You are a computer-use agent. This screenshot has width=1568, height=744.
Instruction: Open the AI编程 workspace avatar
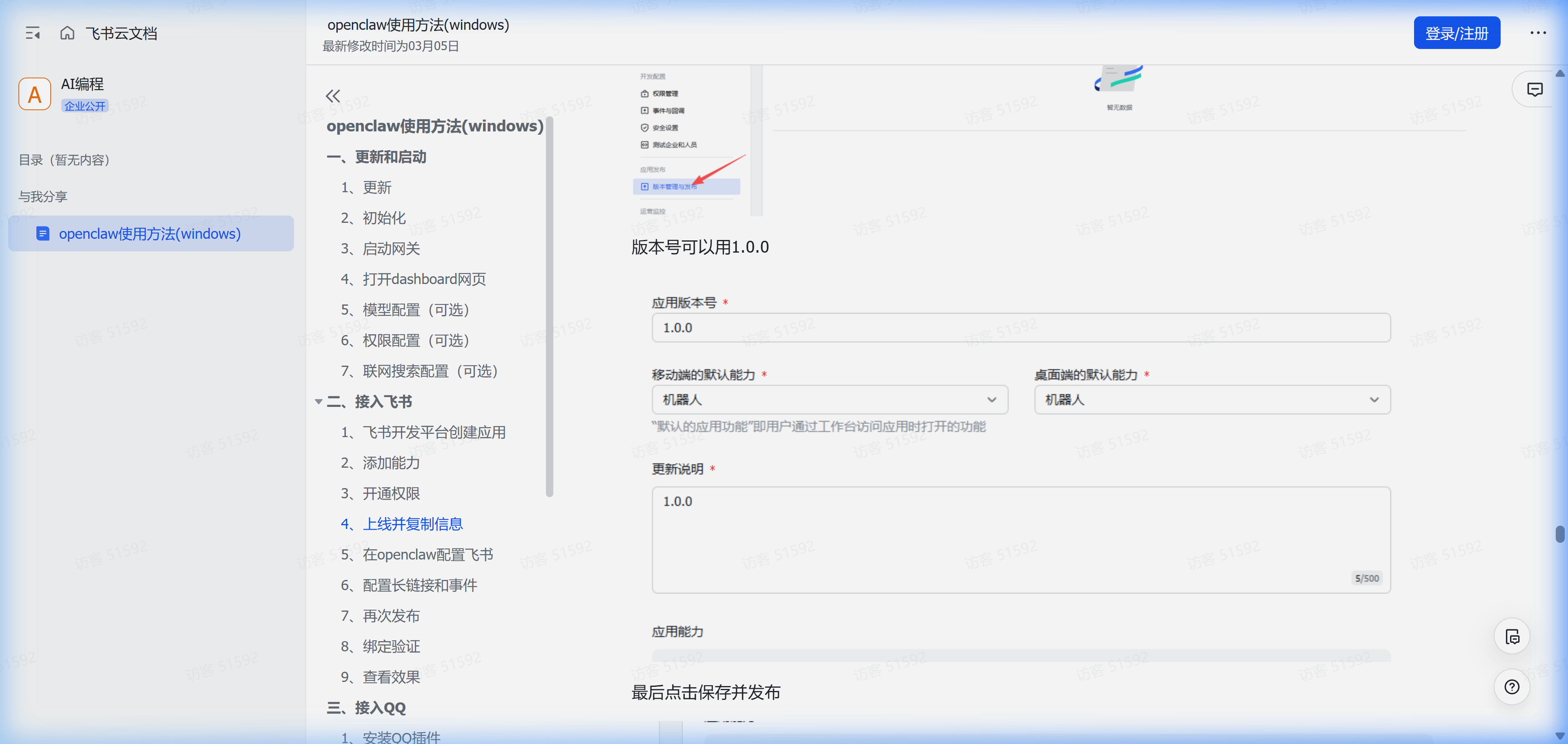[x=35, y=94]
